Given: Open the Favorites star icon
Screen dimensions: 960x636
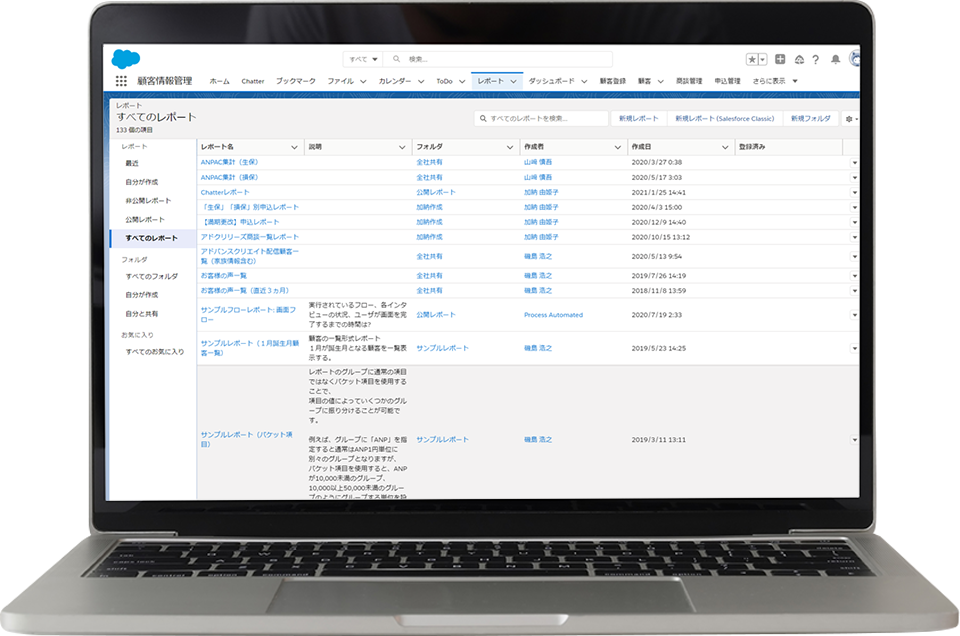Looking at the screenshot, I should click(752, 60).
